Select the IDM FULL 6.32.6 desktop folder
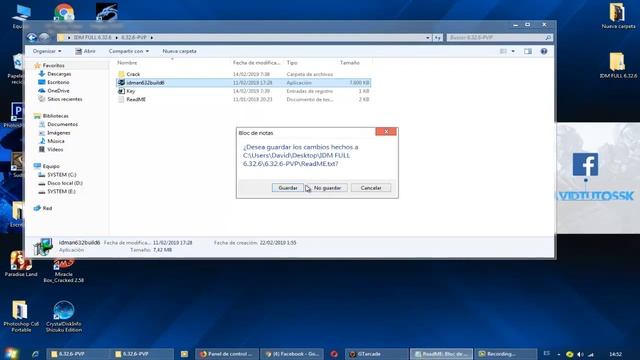640x360 pixels. 618,65
